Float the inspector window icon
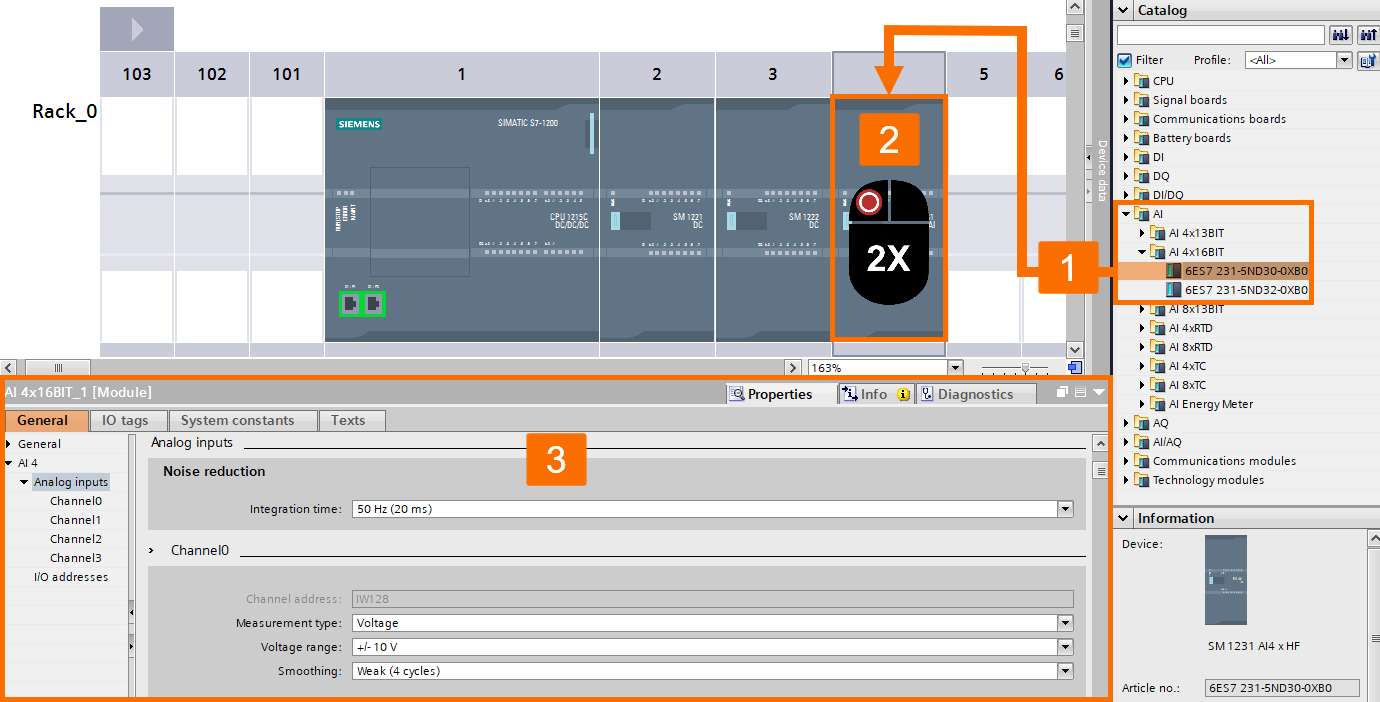 (x=1064, y=393)
